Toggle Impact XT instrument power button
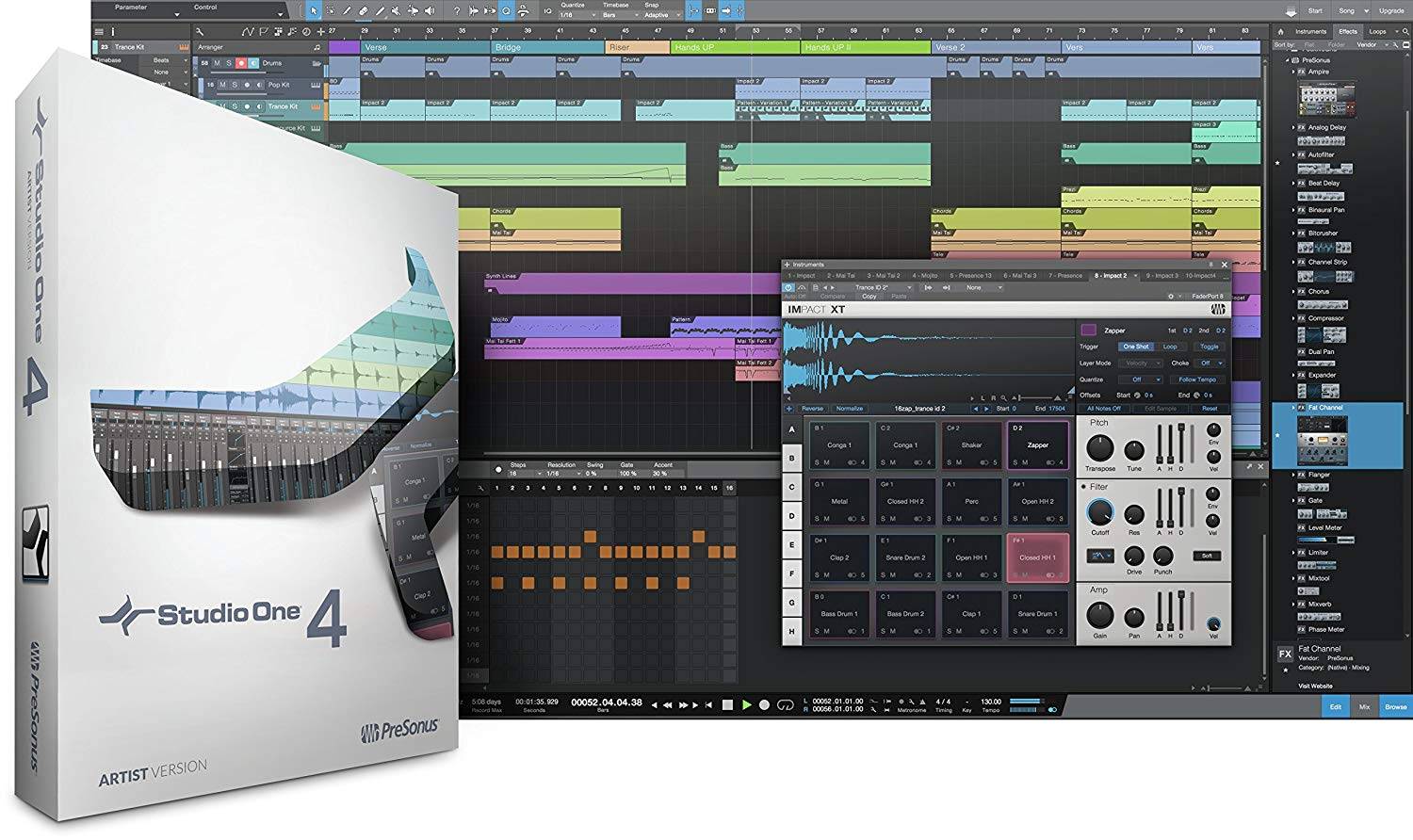This screenshot has height=840, width=1413. pos(788,287)
